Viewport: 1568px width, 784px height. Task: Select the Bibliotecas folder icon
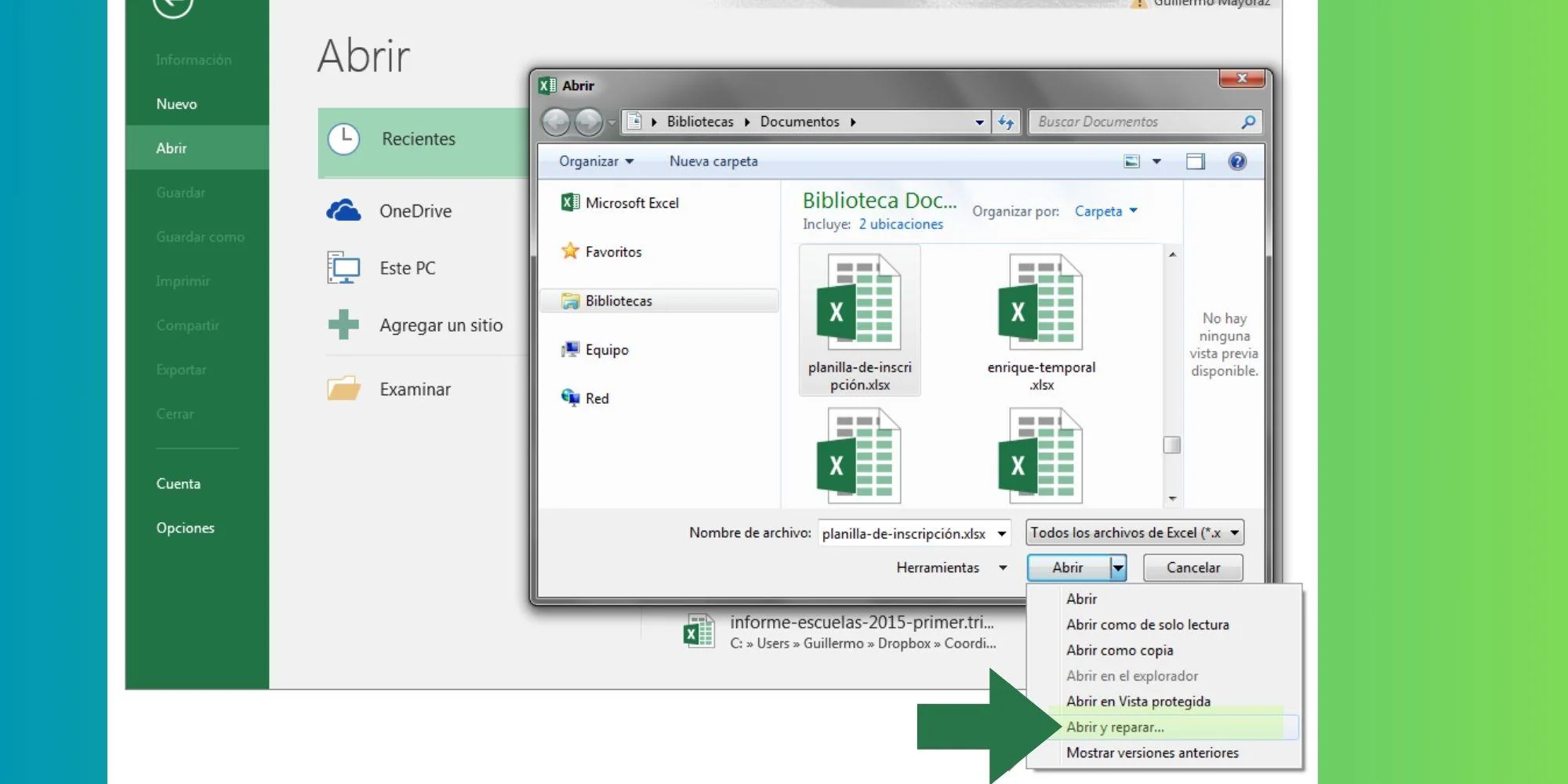(x=570, y=300)
